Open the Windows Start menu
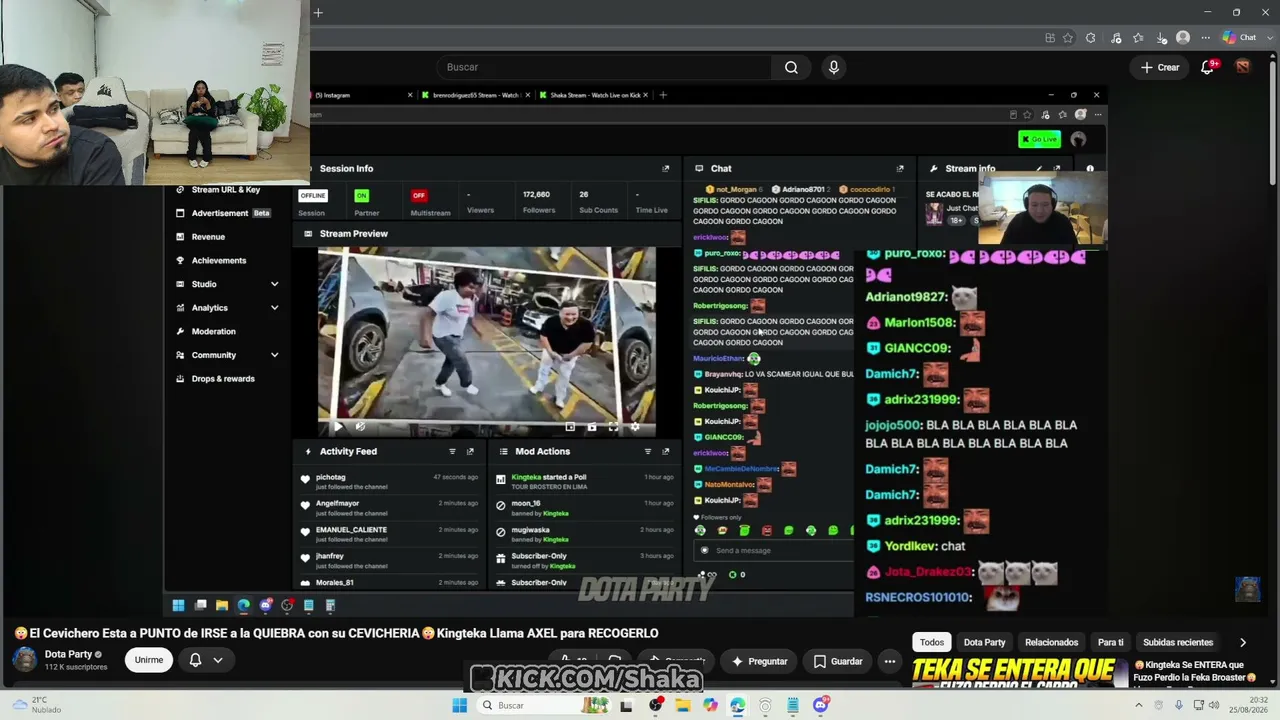The height and width of the screenshot is (720, 1280). pyautogui.click(x=459, y=705)
